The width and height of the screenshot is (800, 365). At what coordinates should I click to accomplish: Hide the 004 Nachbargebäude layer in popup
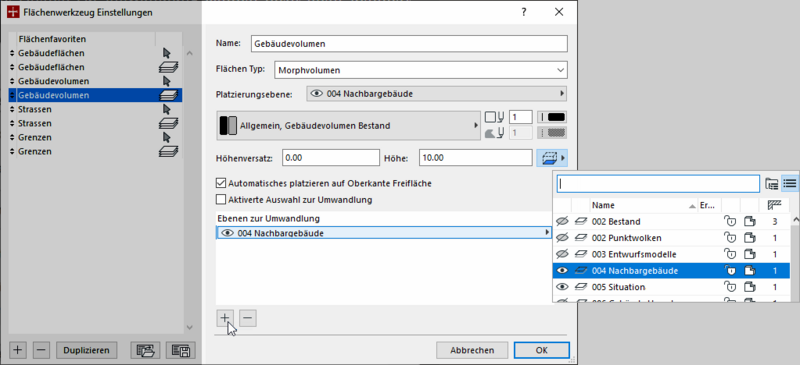(x=562, y=271)
